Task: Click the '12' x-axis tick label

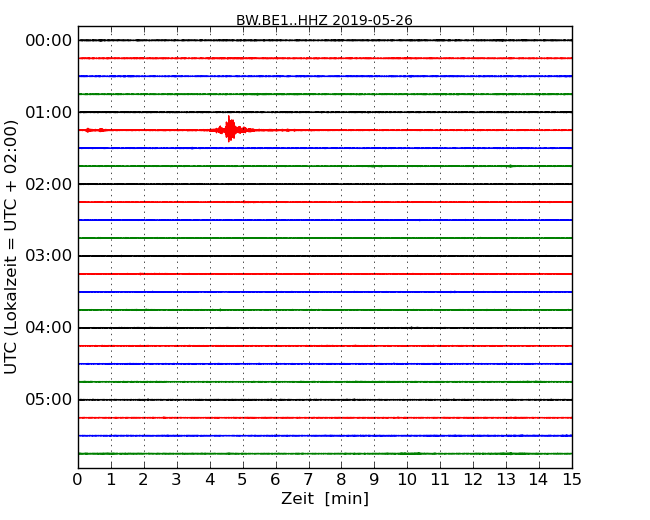Action: (473, 480)
